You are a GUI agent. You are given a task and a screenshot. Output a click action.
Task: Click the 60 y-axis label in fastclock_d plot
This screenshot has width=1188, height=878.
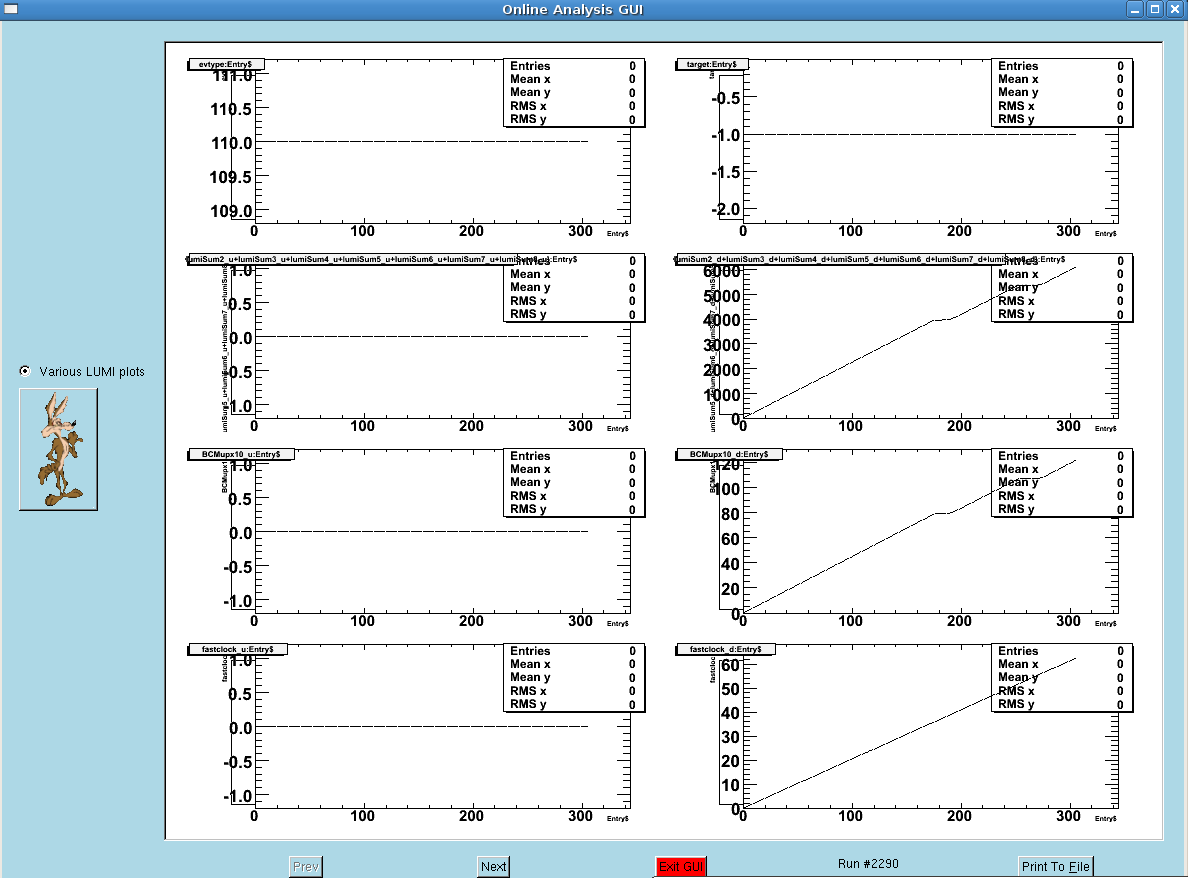730,666
